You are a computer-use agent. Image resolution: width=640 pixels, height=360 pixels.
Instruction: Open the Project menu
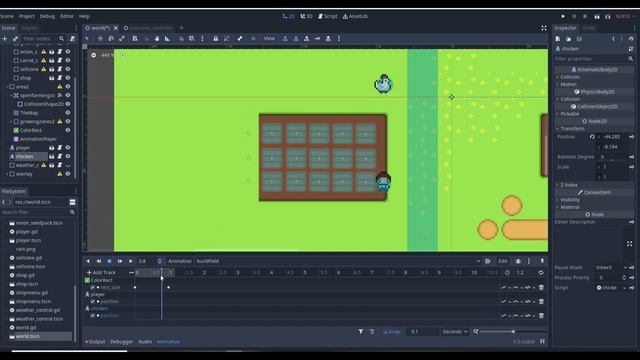click(27, 16)
